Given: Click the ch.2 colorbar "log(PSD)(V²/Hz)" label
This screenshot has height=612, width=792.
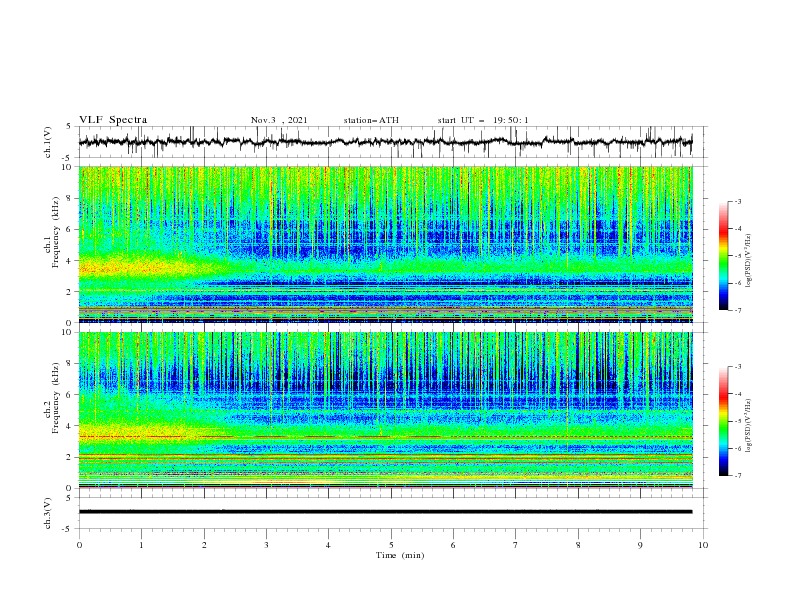Looking at the screenshot, I should [x=748, y=426].
